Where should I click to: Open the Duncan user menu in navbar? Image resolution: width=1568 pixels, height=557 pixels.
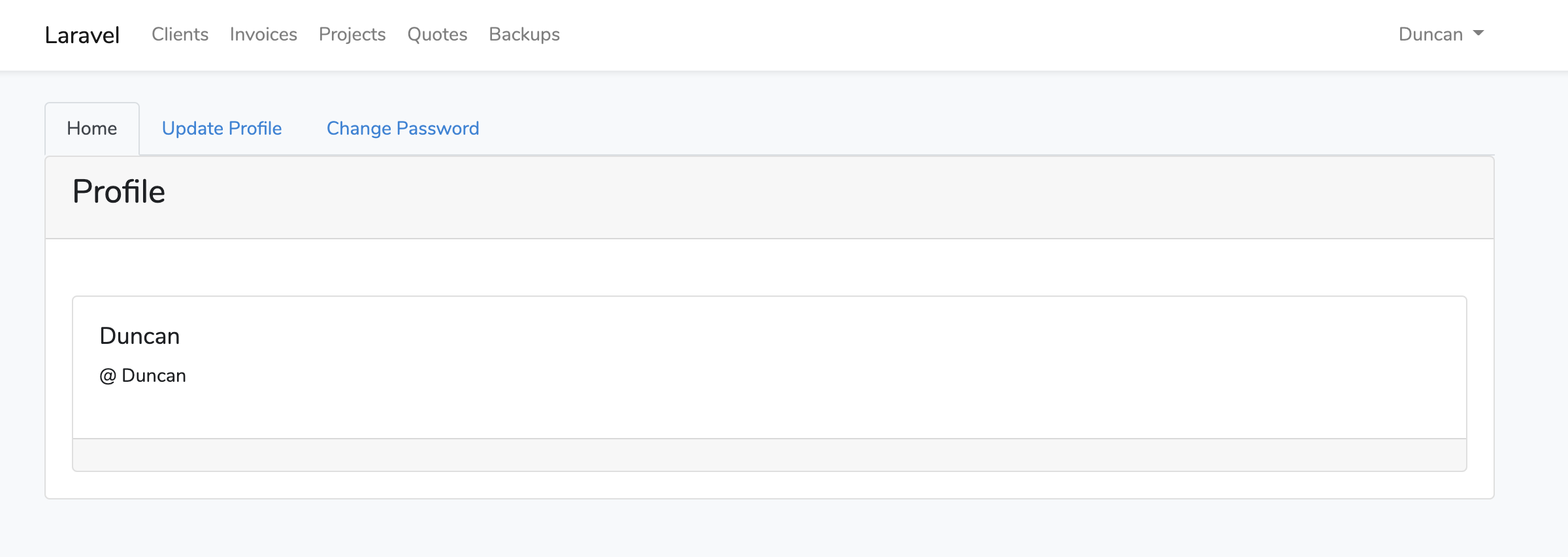pyautogui.click(x=1430, y=35)
